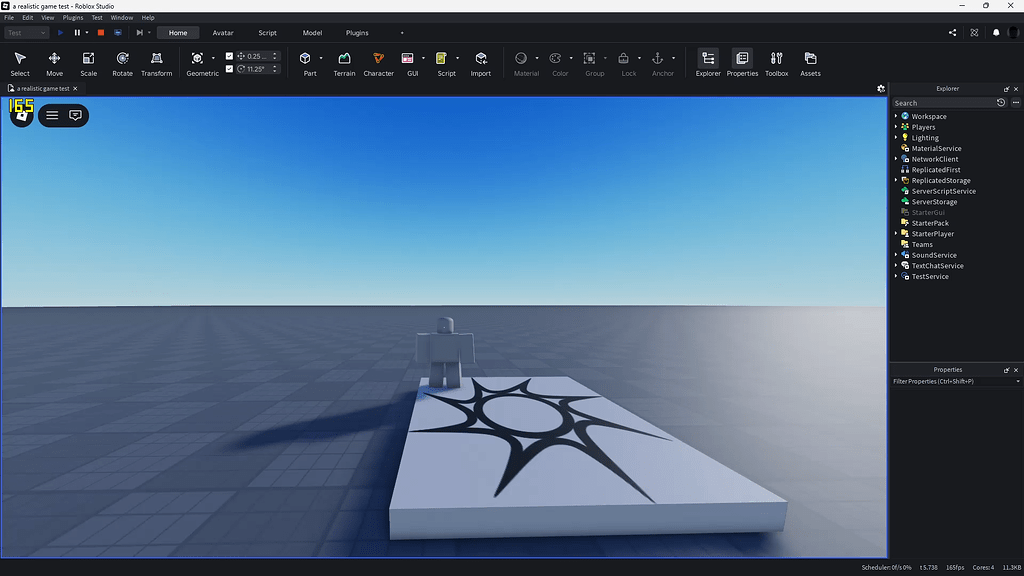Select StarterPack in Explorer
This screenshot has width=1024, height=576.
tap(929, 223)
